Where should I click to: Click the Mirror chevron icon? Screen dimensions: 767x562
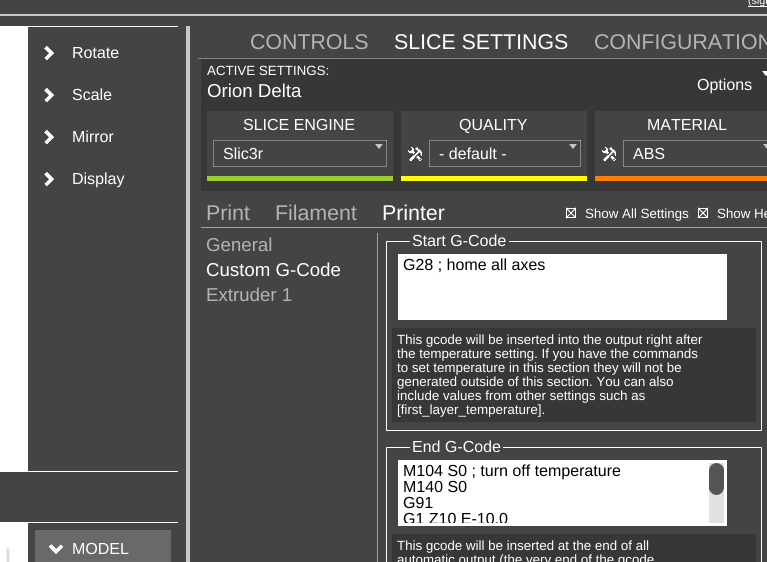point(49,137)
